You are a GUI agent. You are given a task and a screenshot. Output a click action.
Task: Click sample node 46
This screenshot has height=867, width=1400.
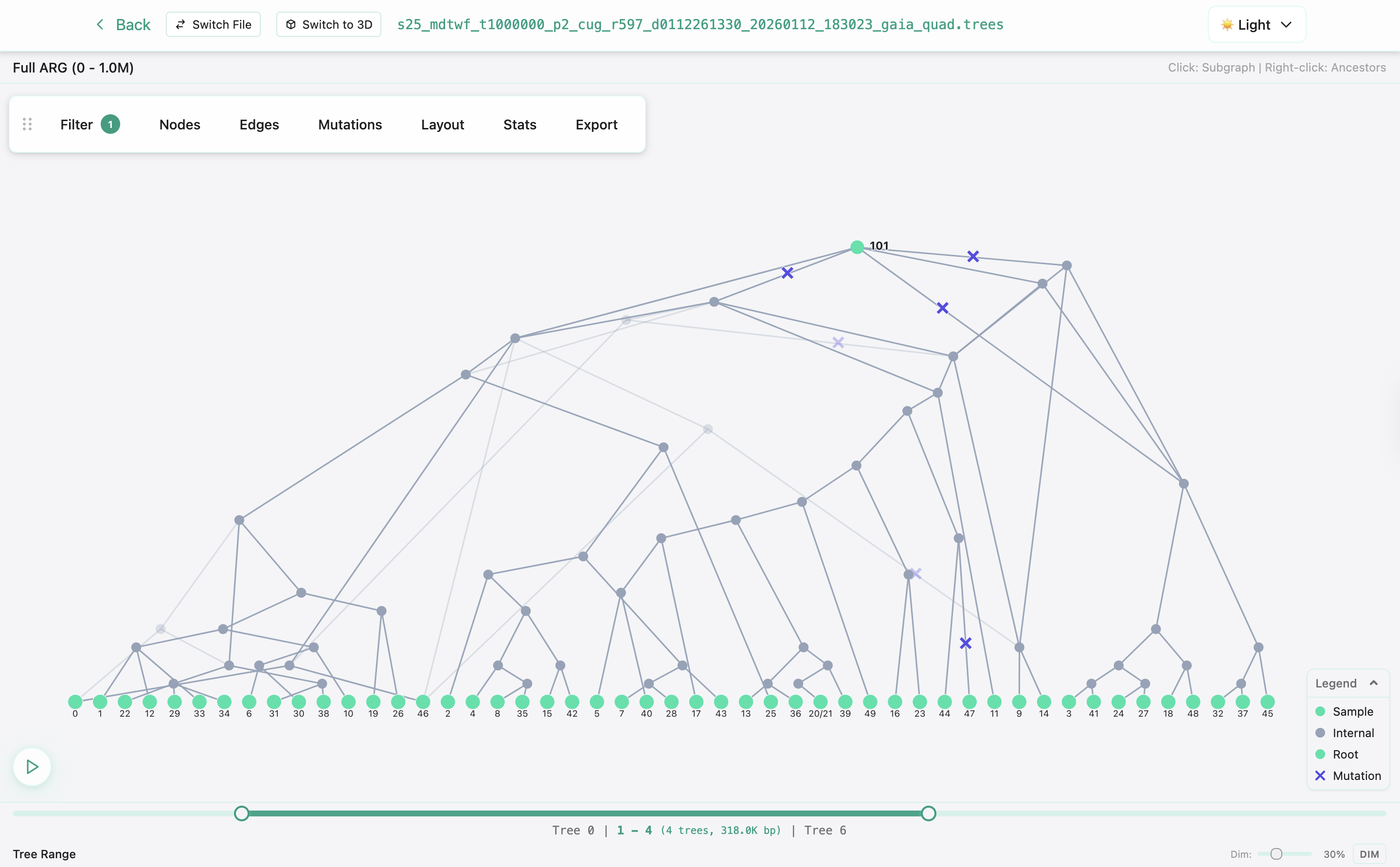tap(423, 702)
